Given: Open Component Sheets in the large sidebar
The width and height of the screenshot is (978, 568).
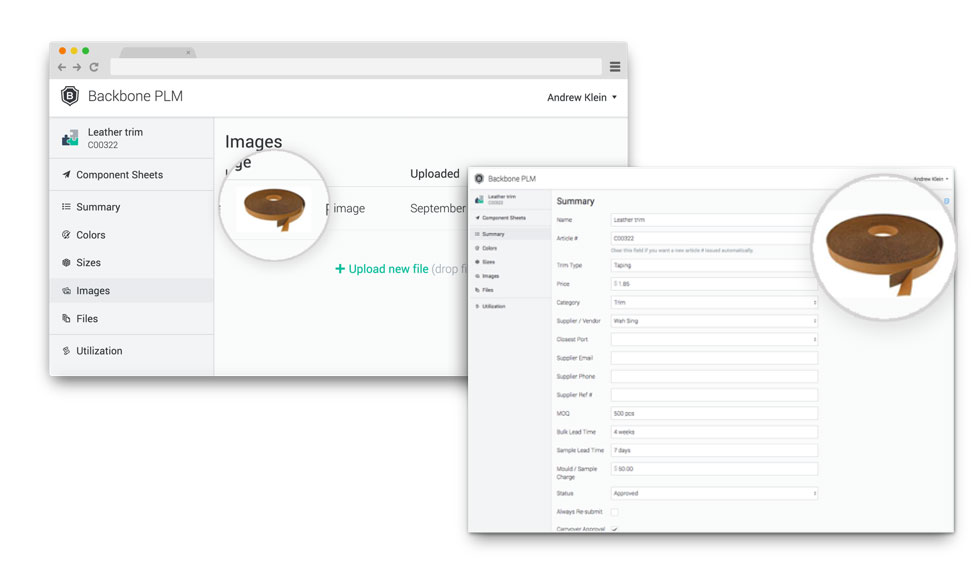Looking at the screenshot, I should (x=119, y=175).
